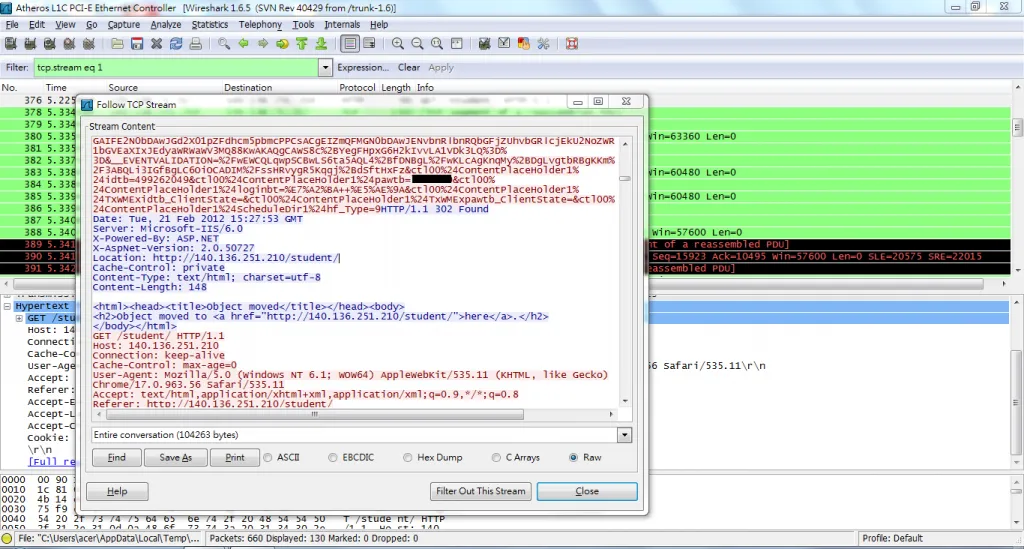Select Raw display format
Image resolution: width=1024 pixels, height=549 pixels.
573,458
